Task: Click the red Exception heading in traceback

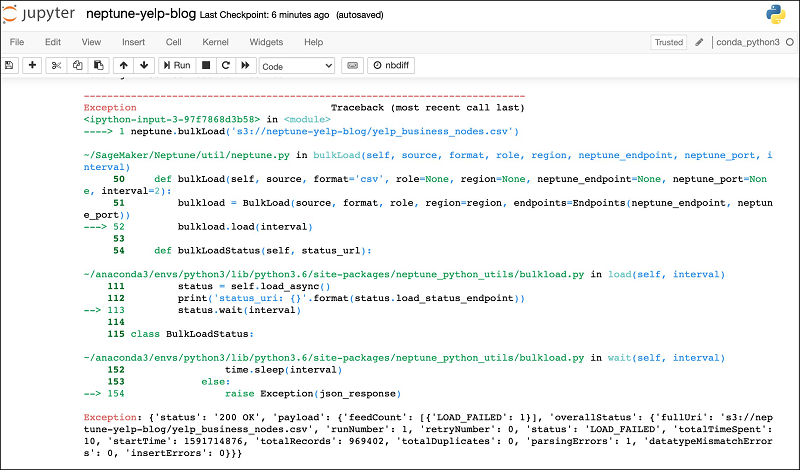Action: [110, 108]
